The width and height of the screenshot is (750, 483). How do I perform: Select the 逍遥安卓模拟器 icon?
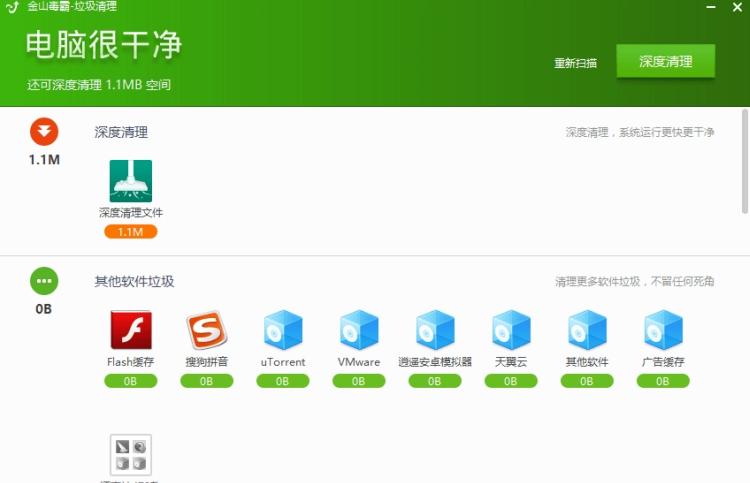point(435,330)
